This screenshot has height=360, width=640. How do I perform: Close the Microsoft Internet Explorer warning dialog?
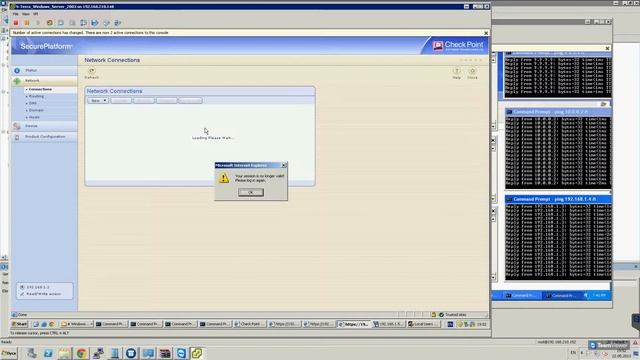(x=284, y=165)
